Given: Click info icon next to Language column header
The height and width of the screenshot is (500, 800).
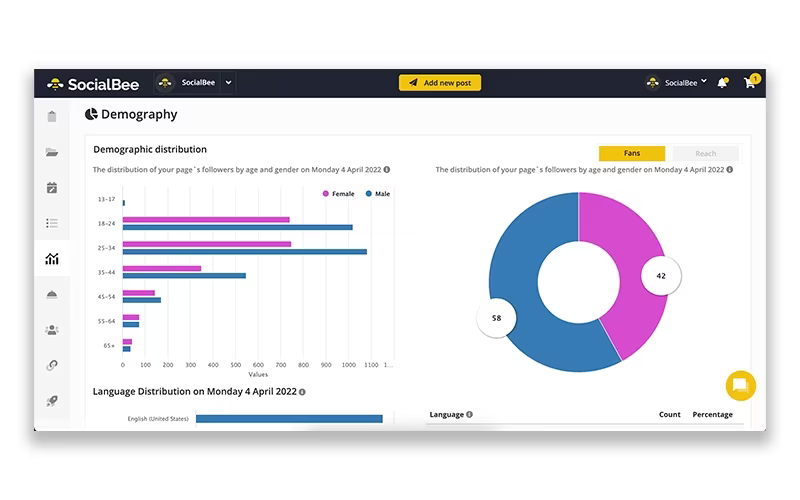Looking at the screenshot, I should (469, 414).
